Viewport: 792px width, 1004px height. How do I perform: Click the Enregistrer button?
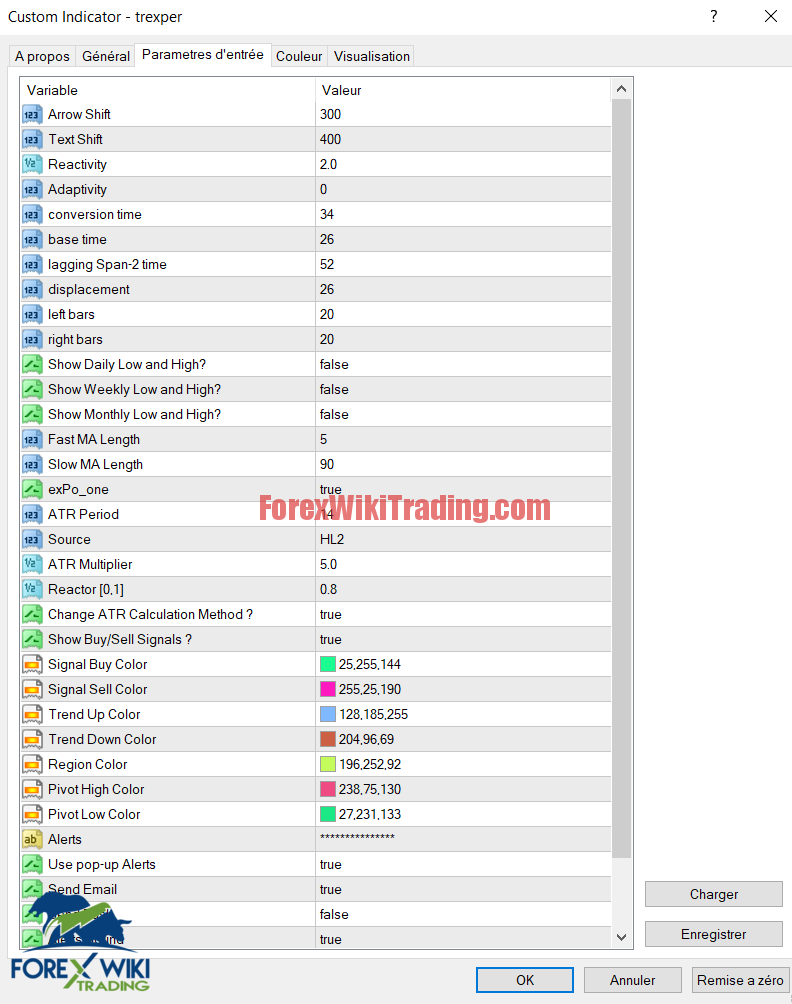(713, 934)
